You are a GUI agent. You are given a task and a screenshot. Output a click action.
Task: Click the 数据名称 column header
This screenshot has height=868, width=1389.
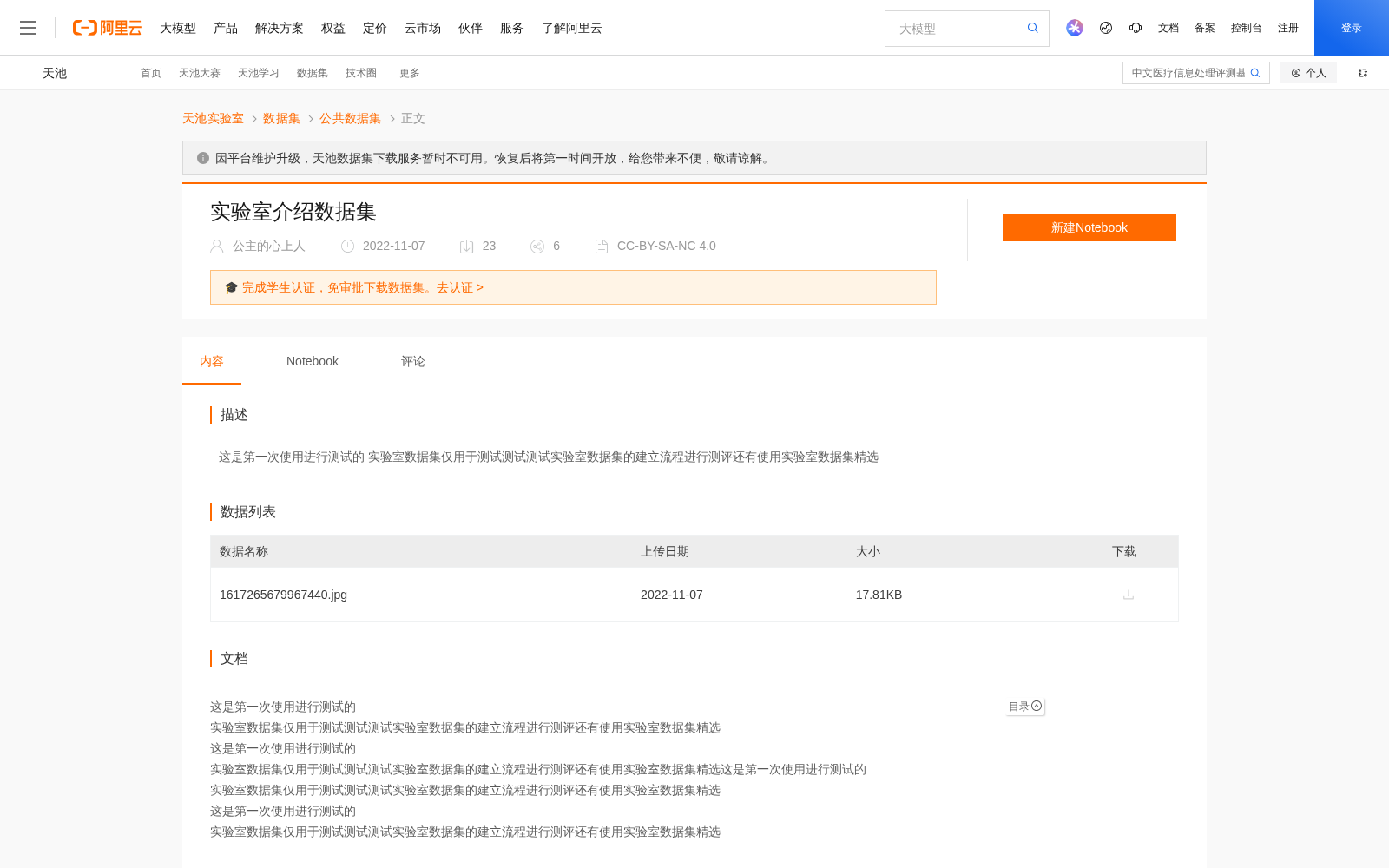244,551
